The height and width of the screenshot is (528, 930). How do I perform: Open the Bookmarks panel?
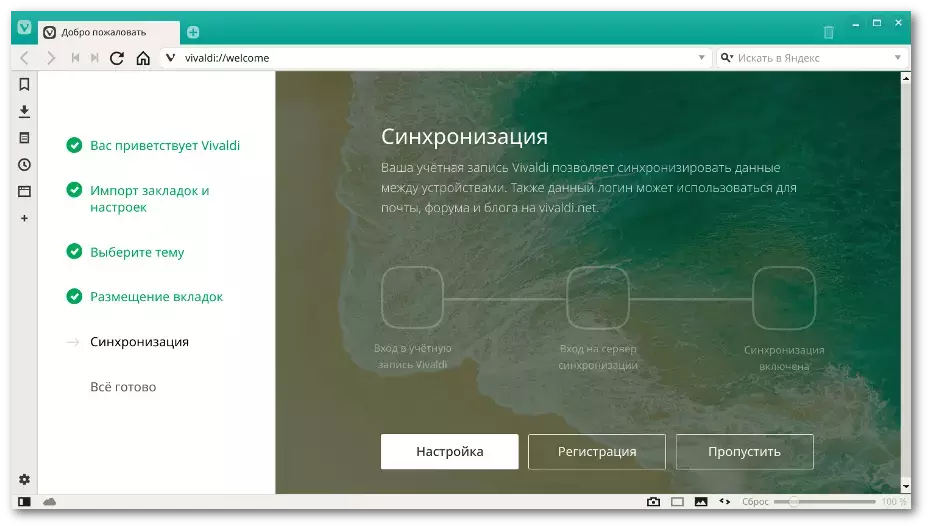pyautogui.click(x=24, y=84)
